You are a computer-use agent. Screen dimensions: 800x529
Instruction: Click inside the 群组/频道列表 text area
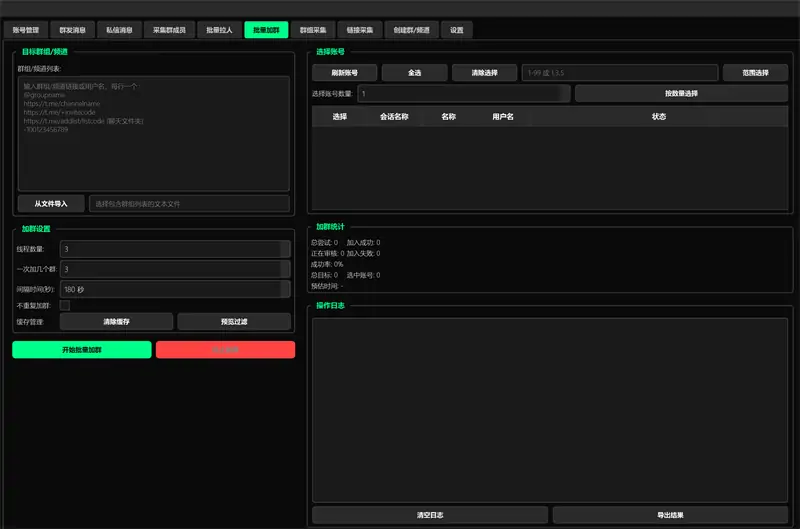coord(153,133)
